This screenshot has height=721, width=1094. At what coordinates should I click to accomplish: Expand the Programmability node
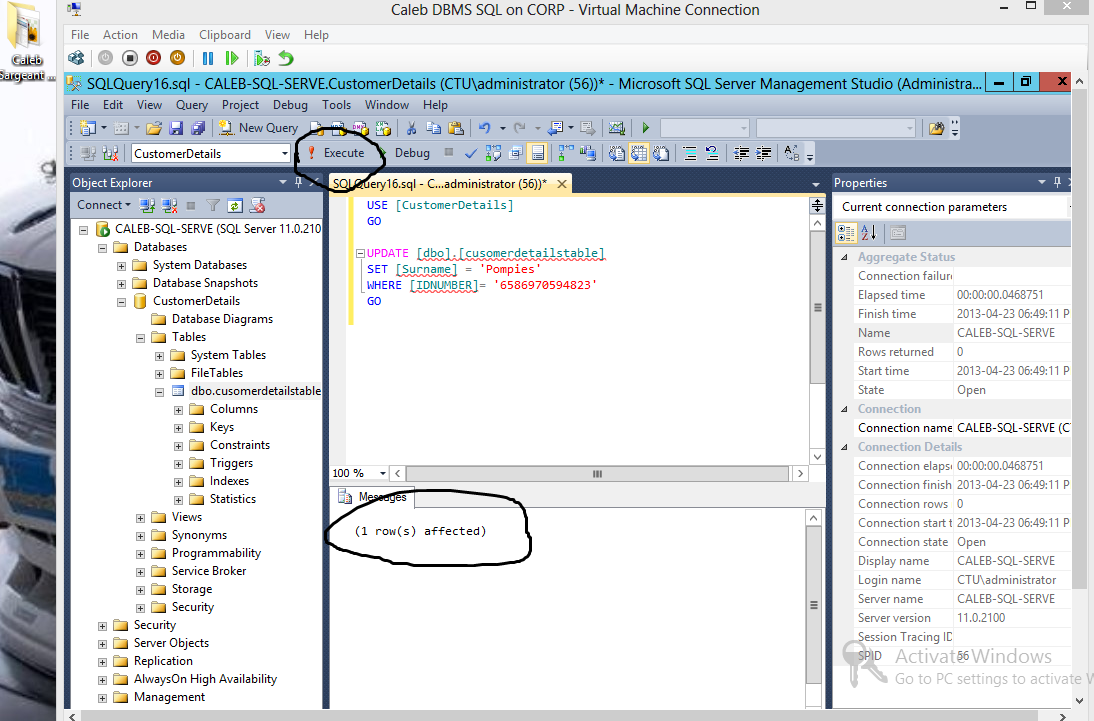(140, 554)
